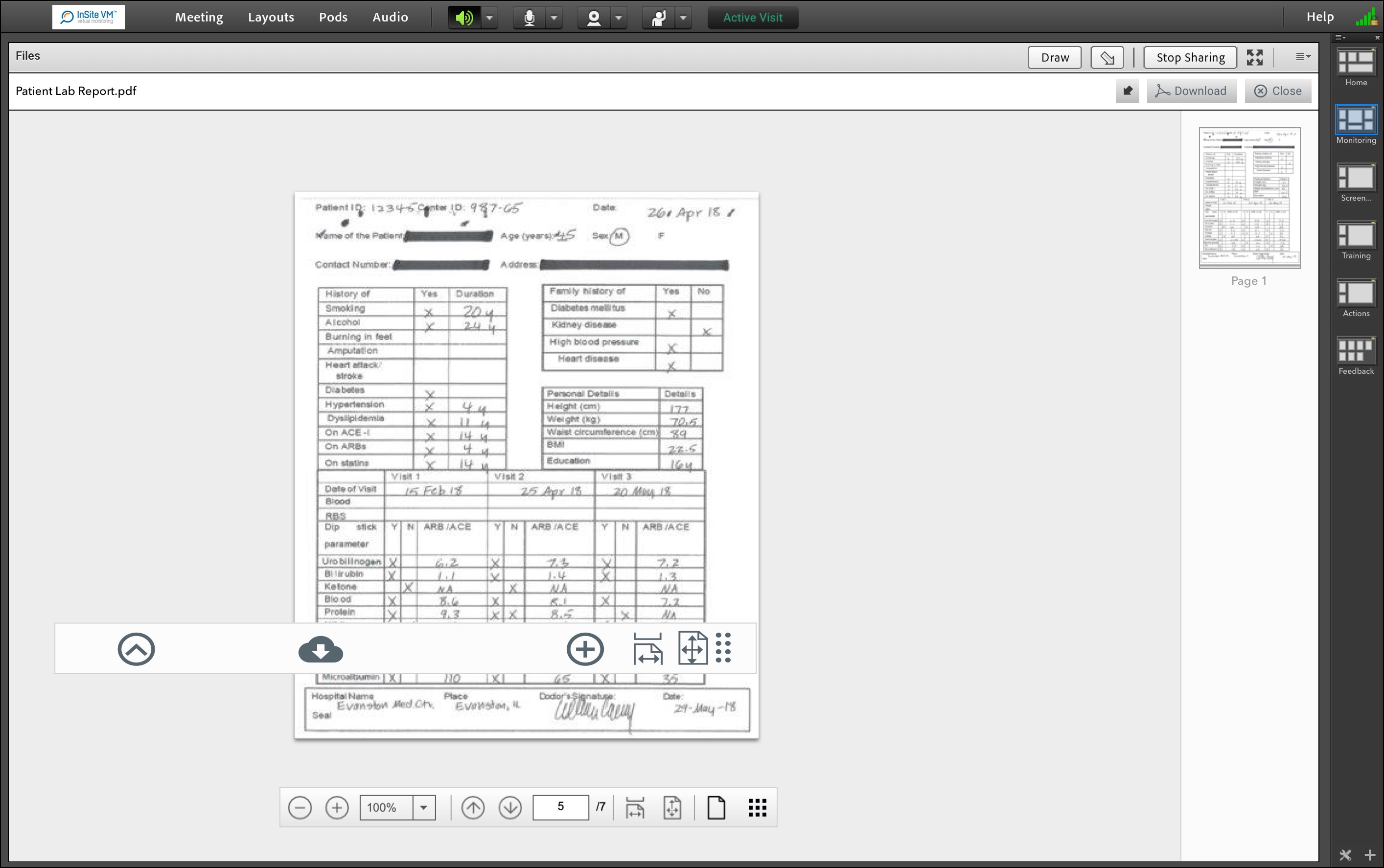Download Patient Lab Report.pdf
The image size is (1384, 868).
(x=1192, y=91)
